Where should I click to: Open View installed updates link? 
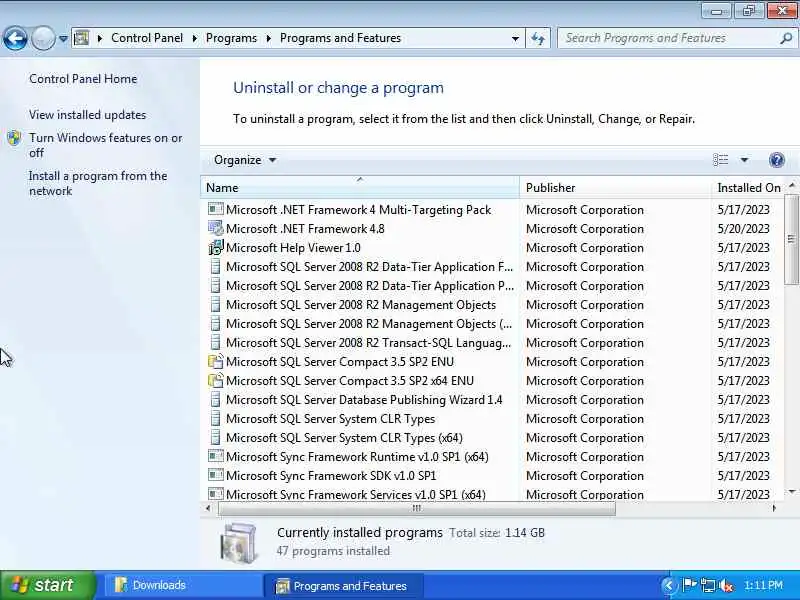pyautogui.click(x=88, y=115)
